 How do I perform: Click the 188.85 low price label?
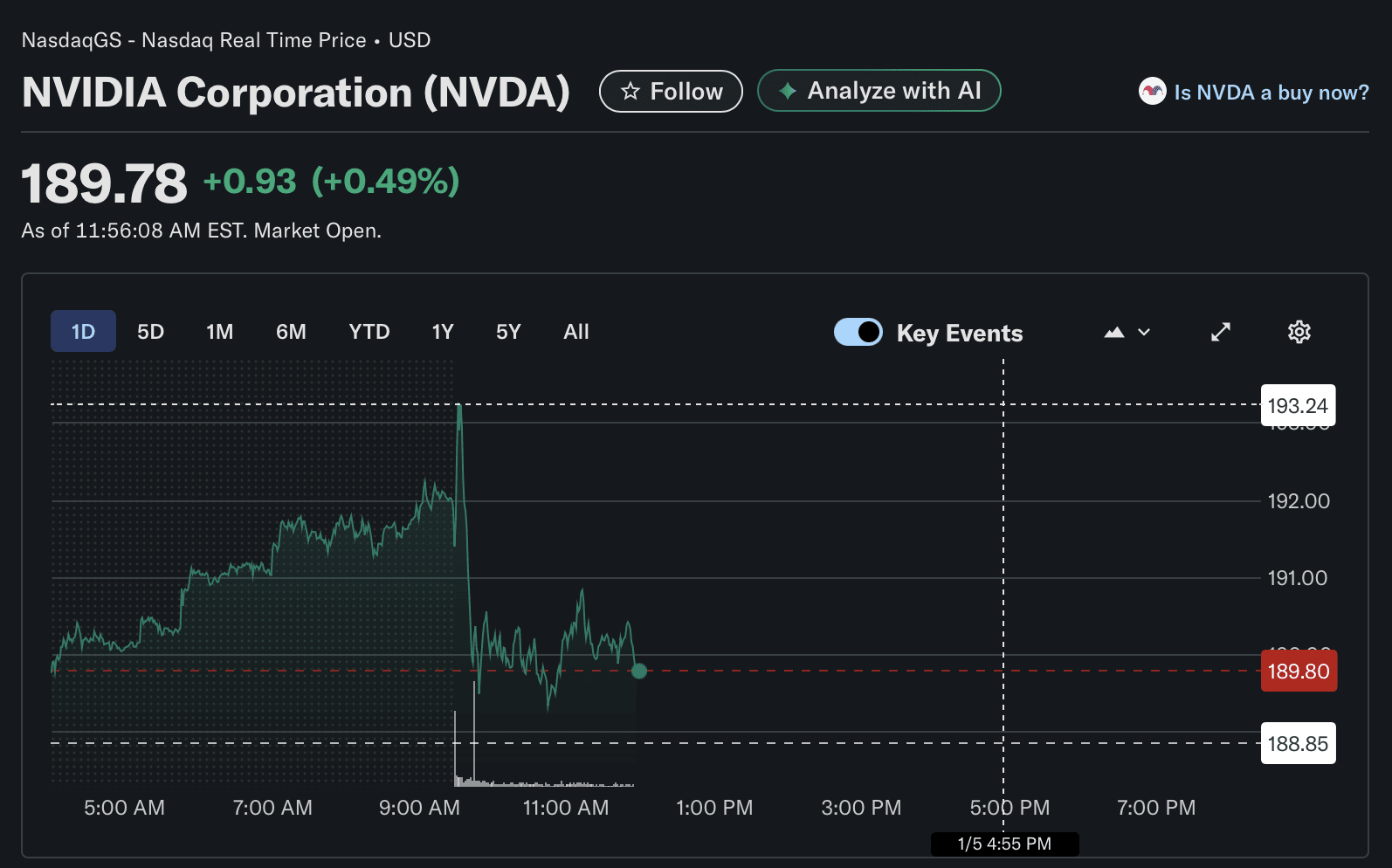point(1298,743)
